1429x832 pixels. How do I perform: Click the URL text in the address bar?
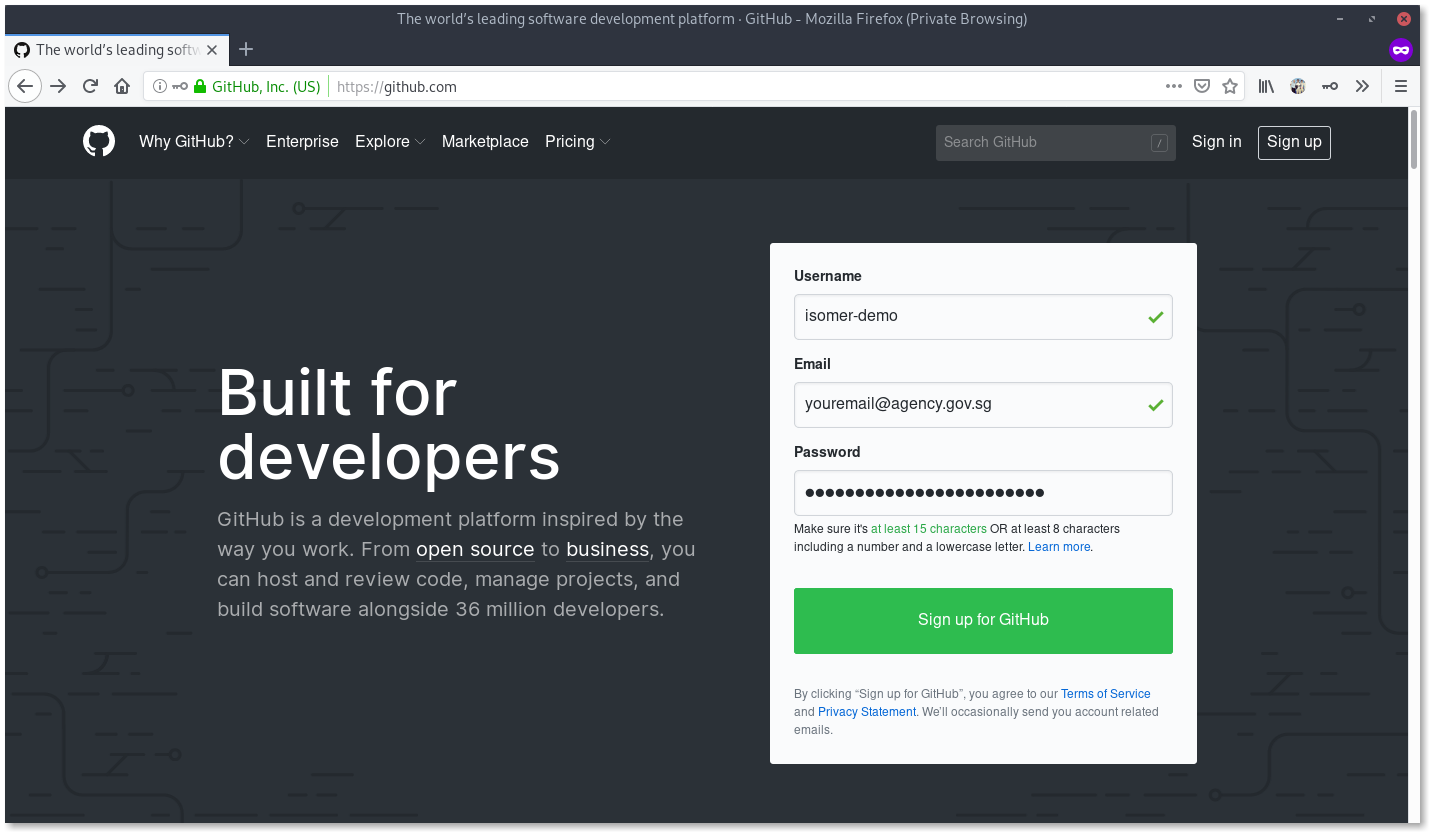tap(396, 86)
